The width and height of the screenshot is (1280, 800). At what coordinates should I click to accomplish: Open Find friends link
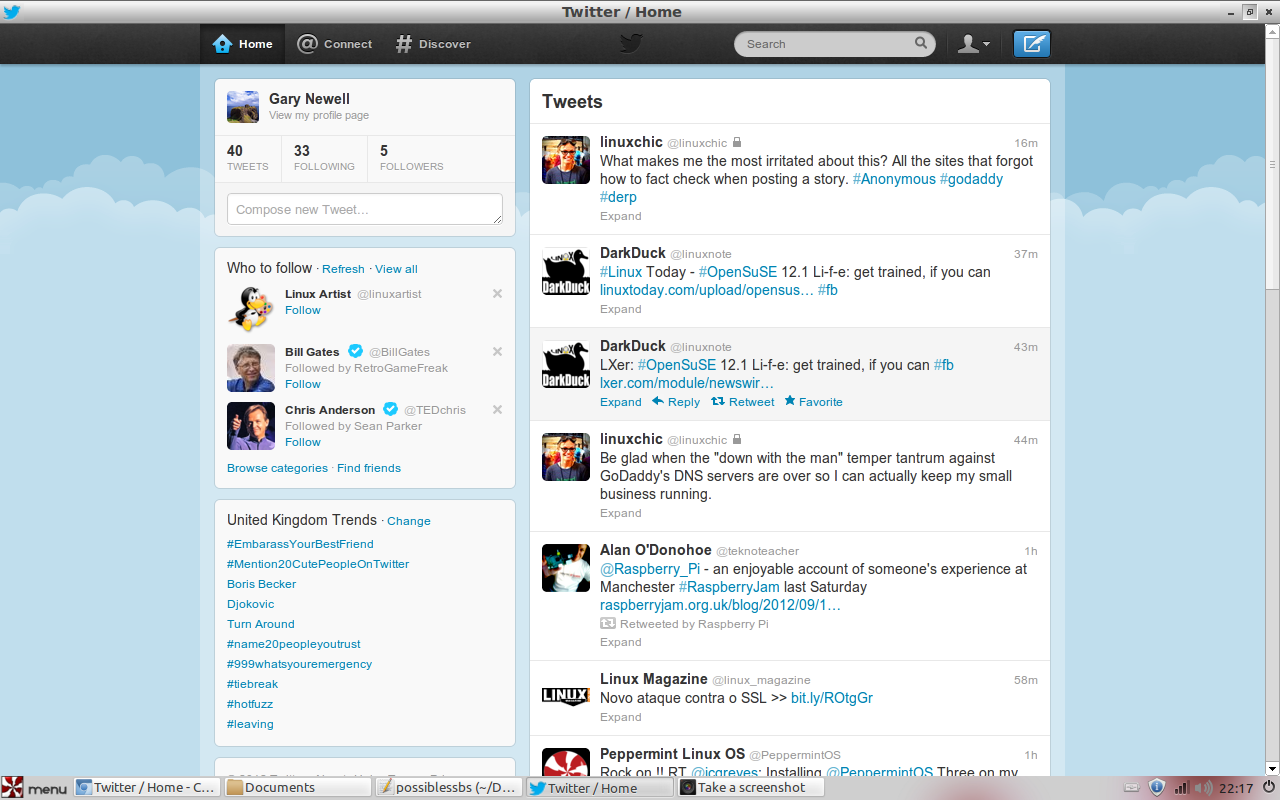point(369,468)
